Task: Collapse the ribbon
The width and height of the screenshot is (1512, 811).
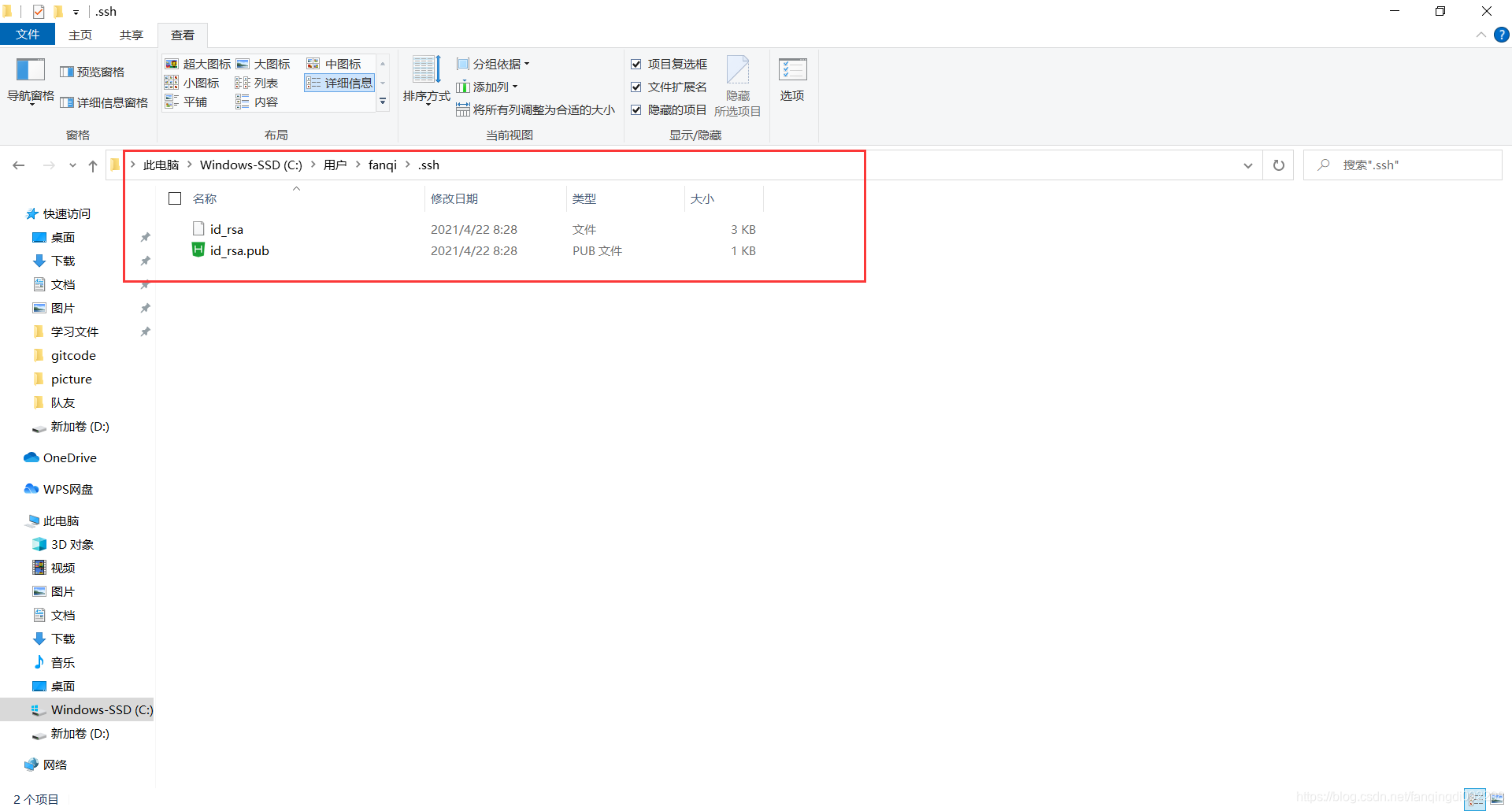Action: [1480, 35]
